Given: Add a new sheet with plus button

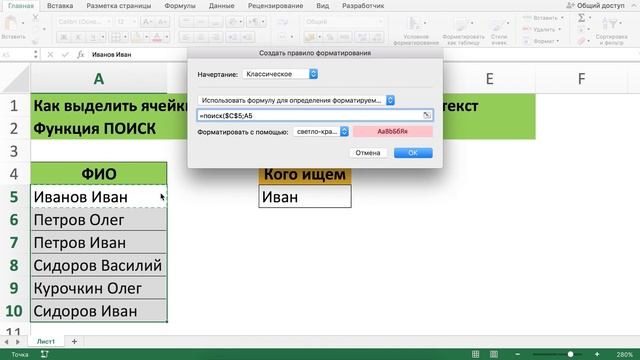Looking at the screenshot, I should point(74,341).
